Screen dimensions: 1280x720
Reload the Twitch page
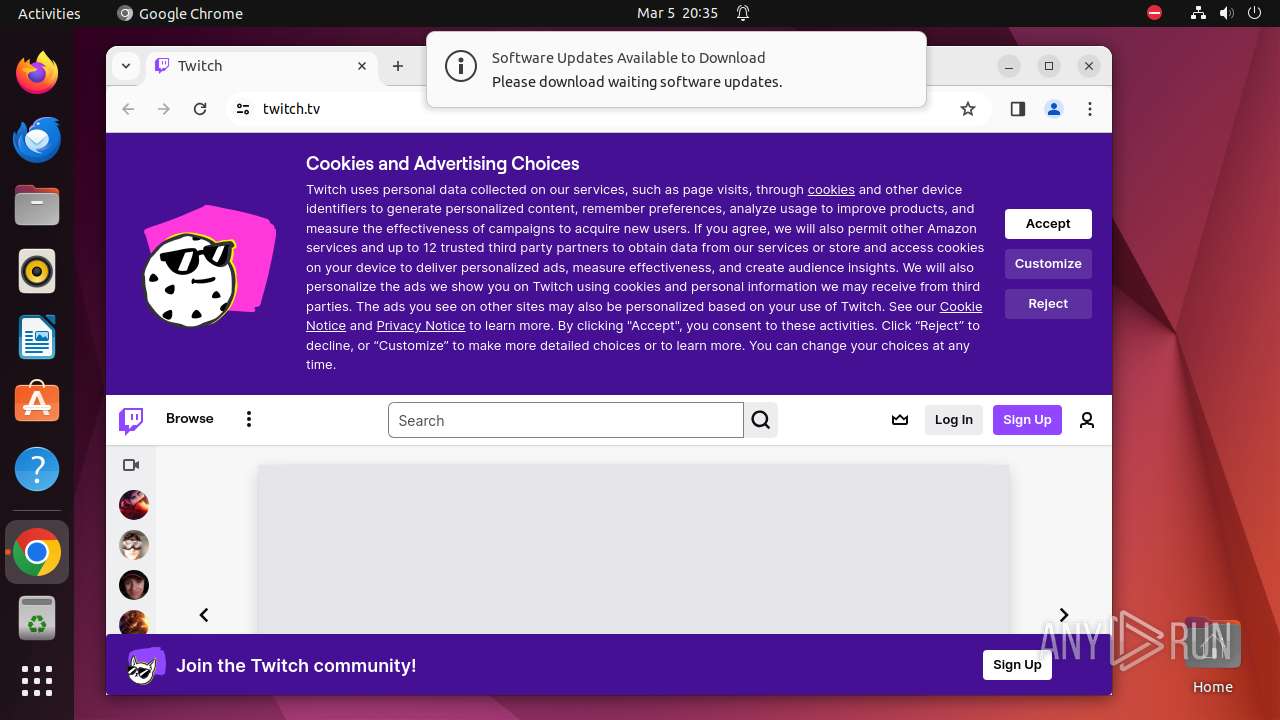pos(200,109)
